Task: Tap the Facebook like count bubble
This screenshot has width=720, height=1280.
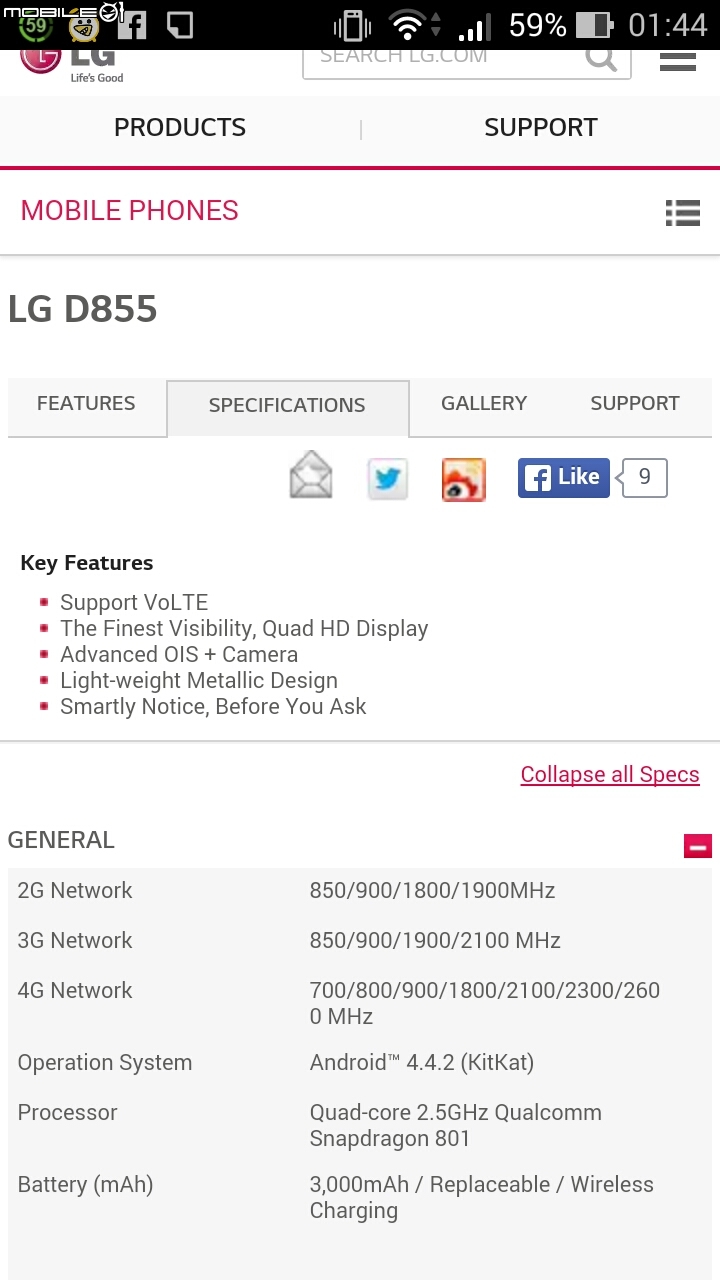Action: (x=644, y=478)
